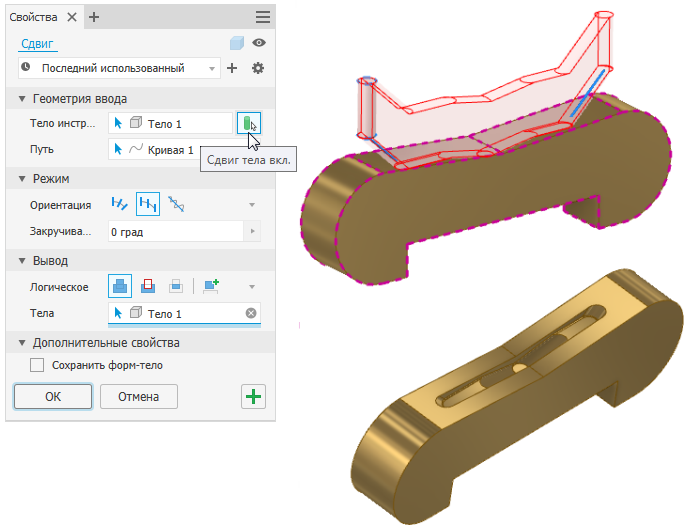Click the Тело инстр. field with Тело 1

coord(170,123)
